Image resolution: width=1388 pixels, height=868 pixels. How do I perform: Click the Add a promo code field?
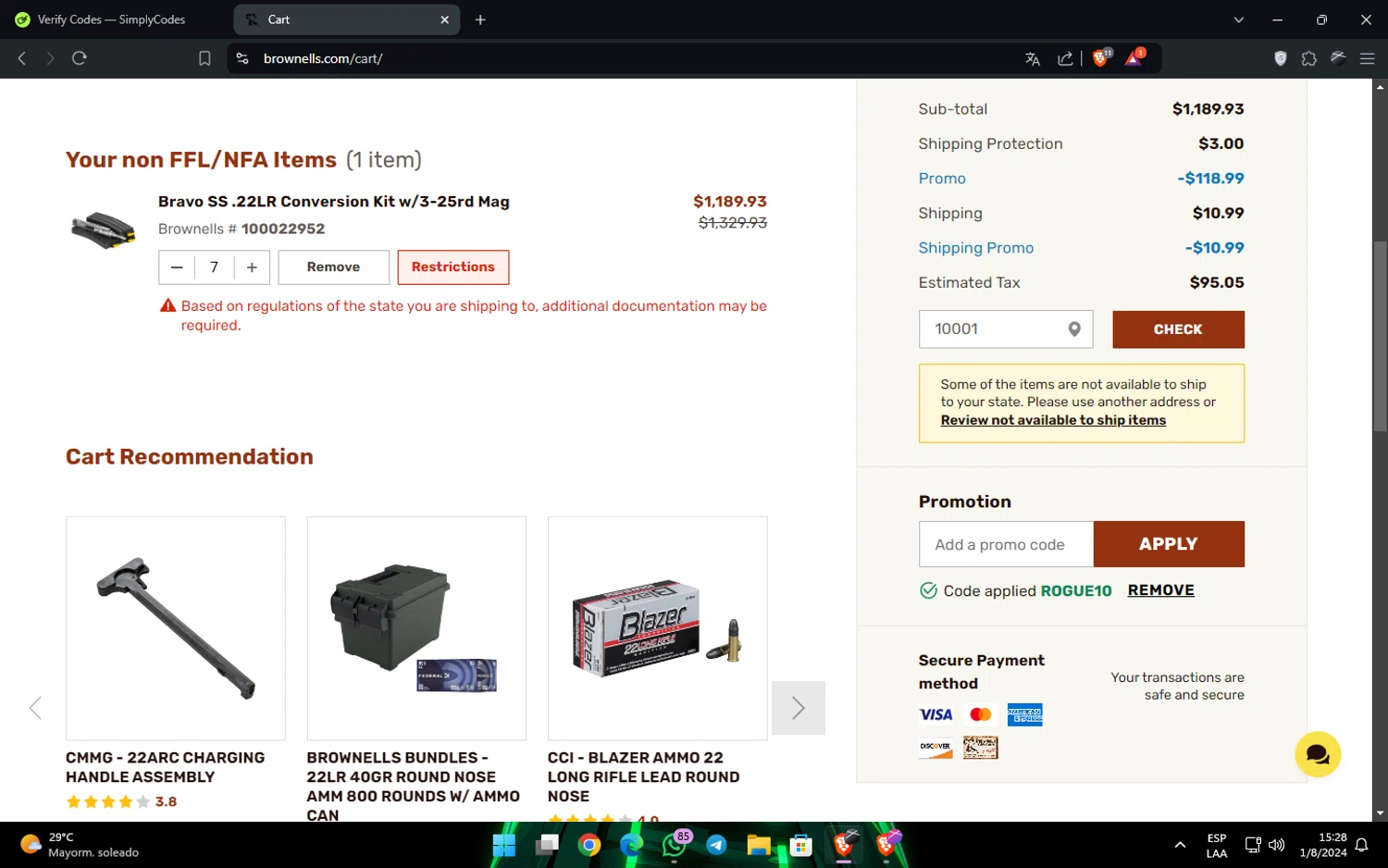[x=1006, y=544]
